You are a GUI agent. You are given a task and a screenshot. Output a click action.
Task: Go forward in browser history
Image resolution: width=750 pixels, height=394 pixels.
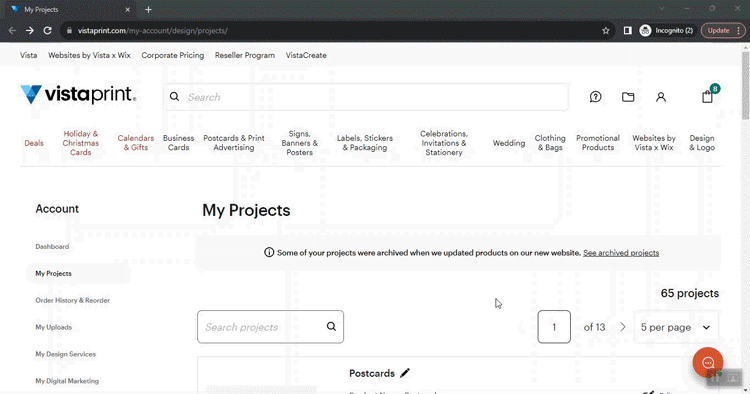[x=30, y=31]
